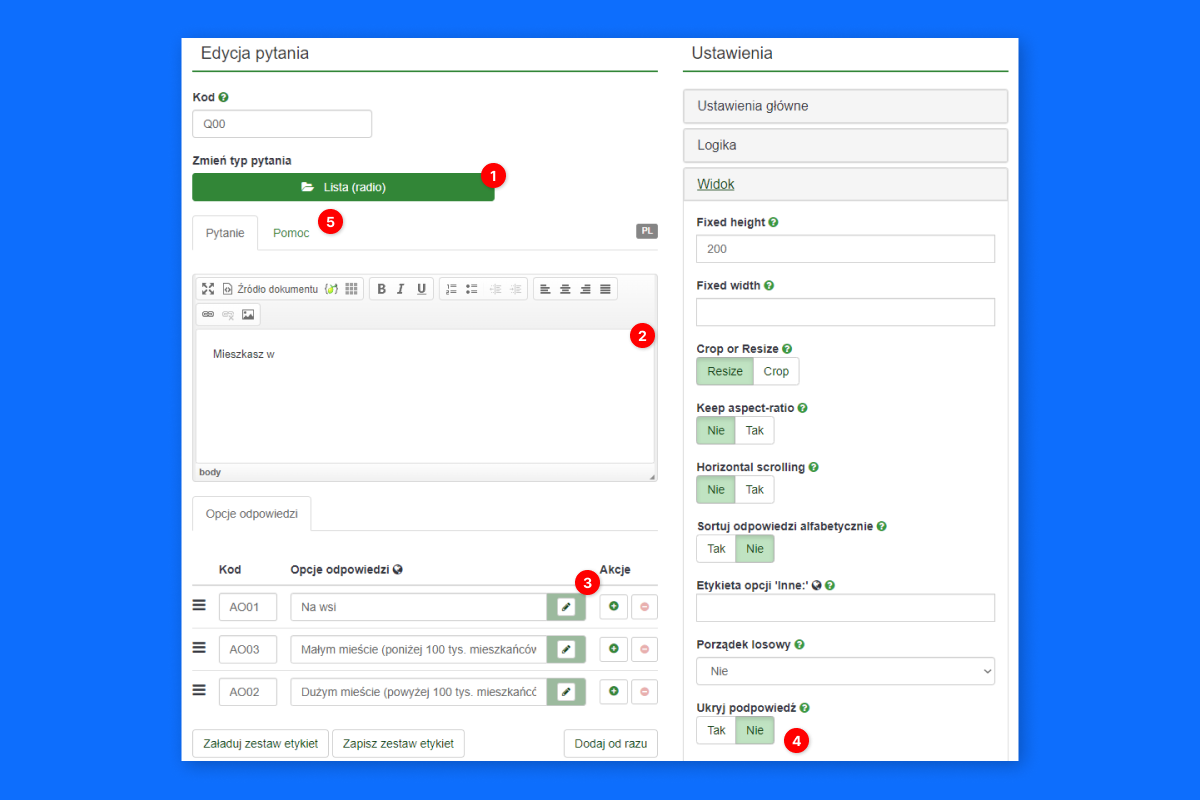Expand the Logika settings section

click(x=845, y=145)
